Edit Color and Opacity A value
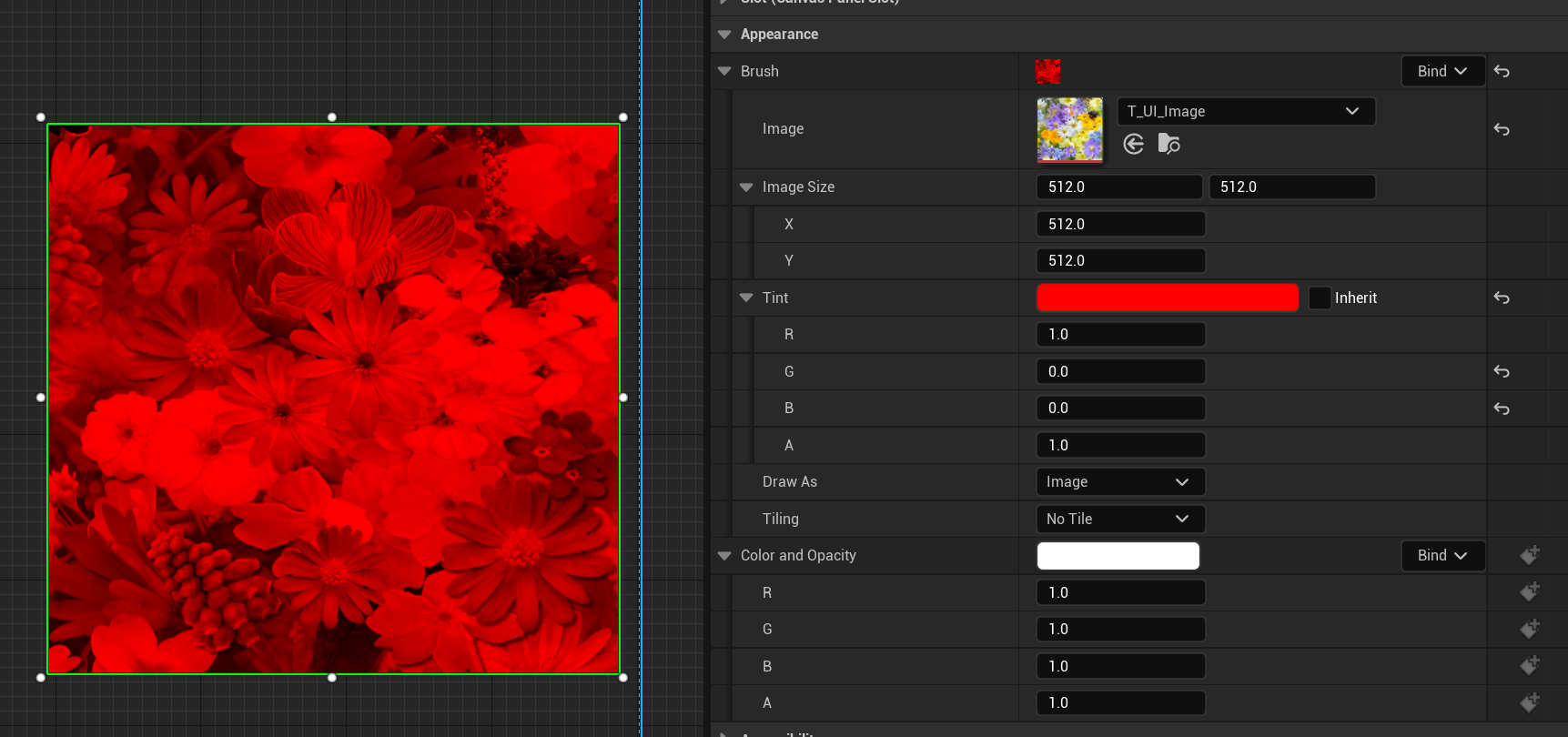The width and height of the screenshot is (1568, 737). click(x=1120, y=702)
